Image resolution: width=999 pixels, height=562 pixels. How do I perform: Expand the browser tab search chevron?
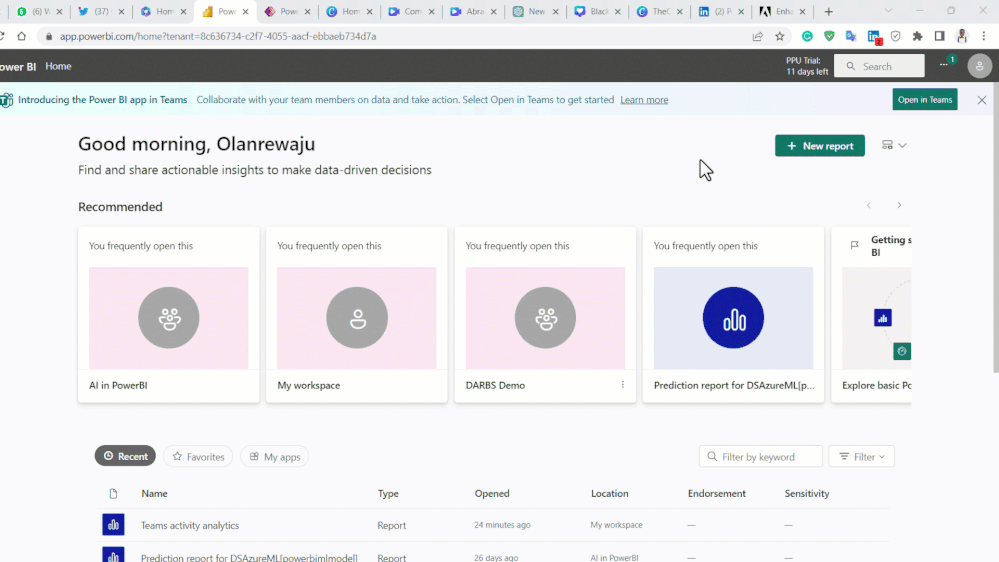[888, 11]
